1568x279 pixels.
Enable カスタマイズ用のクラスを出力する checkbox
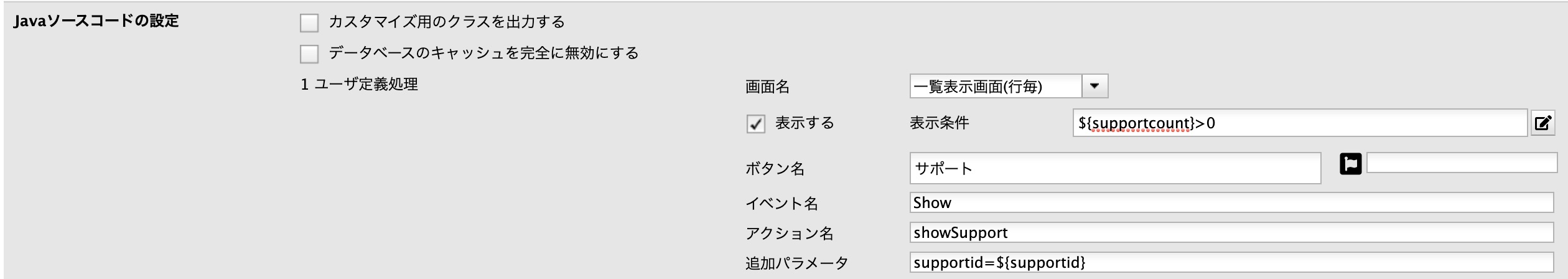[309, 23]
